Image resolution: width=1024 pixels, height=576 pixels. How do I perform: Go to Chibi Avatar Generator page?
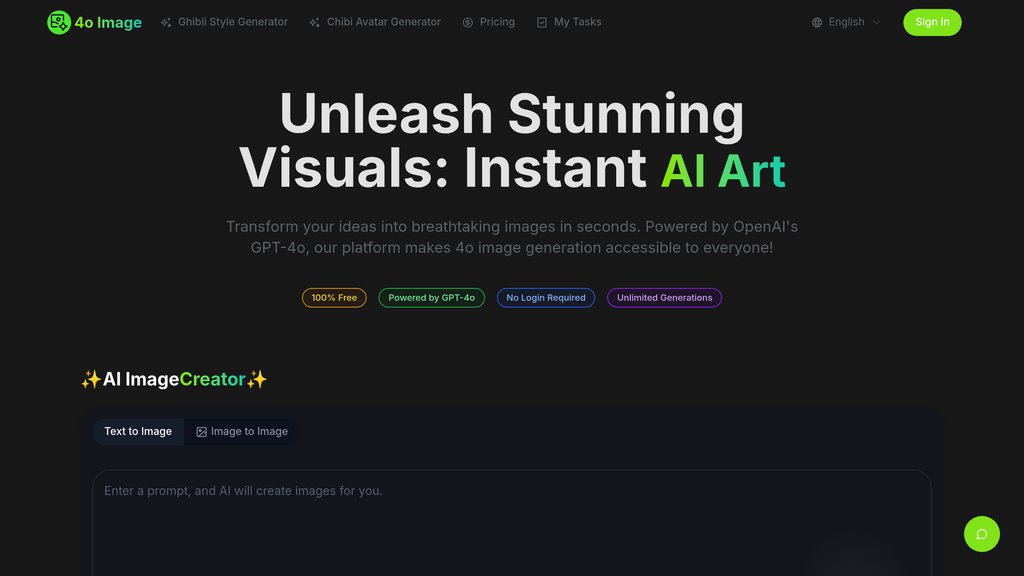[383, 22]
